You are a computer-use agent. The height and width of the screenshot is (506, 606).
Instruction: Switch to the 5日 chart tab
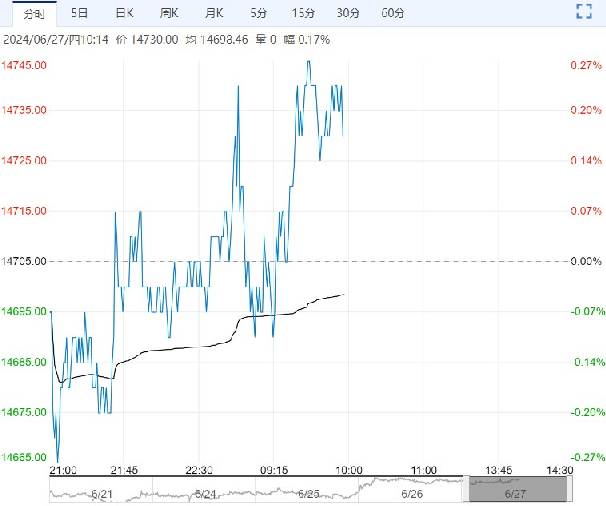pos(79,13)
